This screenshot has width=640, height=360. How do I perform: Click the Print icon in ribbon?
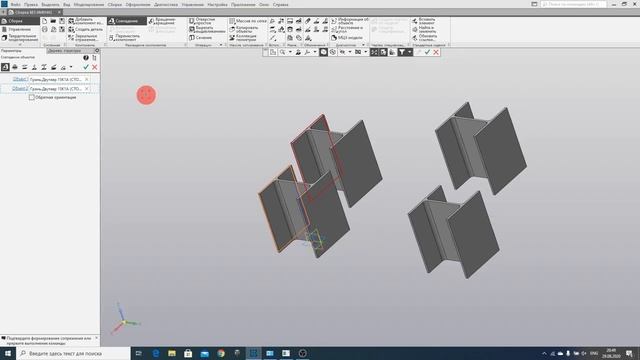tap(44, 29)
